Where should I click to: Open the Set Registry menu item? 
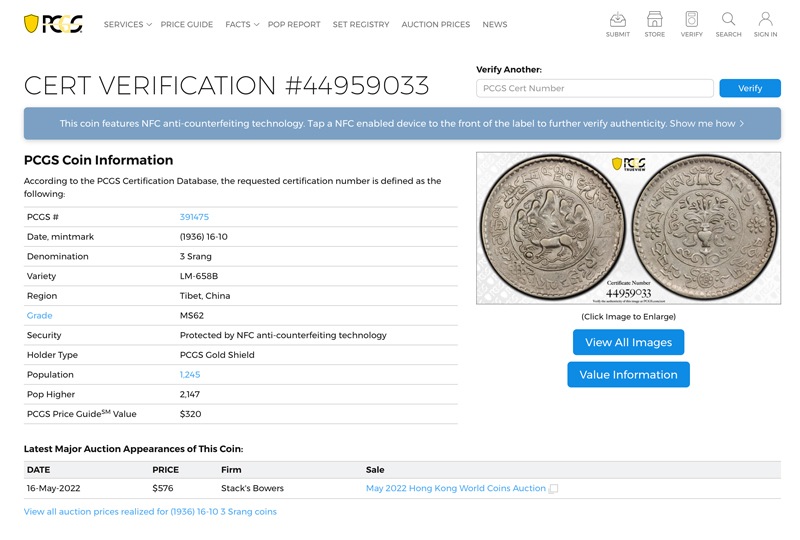[x=361, y=24]
